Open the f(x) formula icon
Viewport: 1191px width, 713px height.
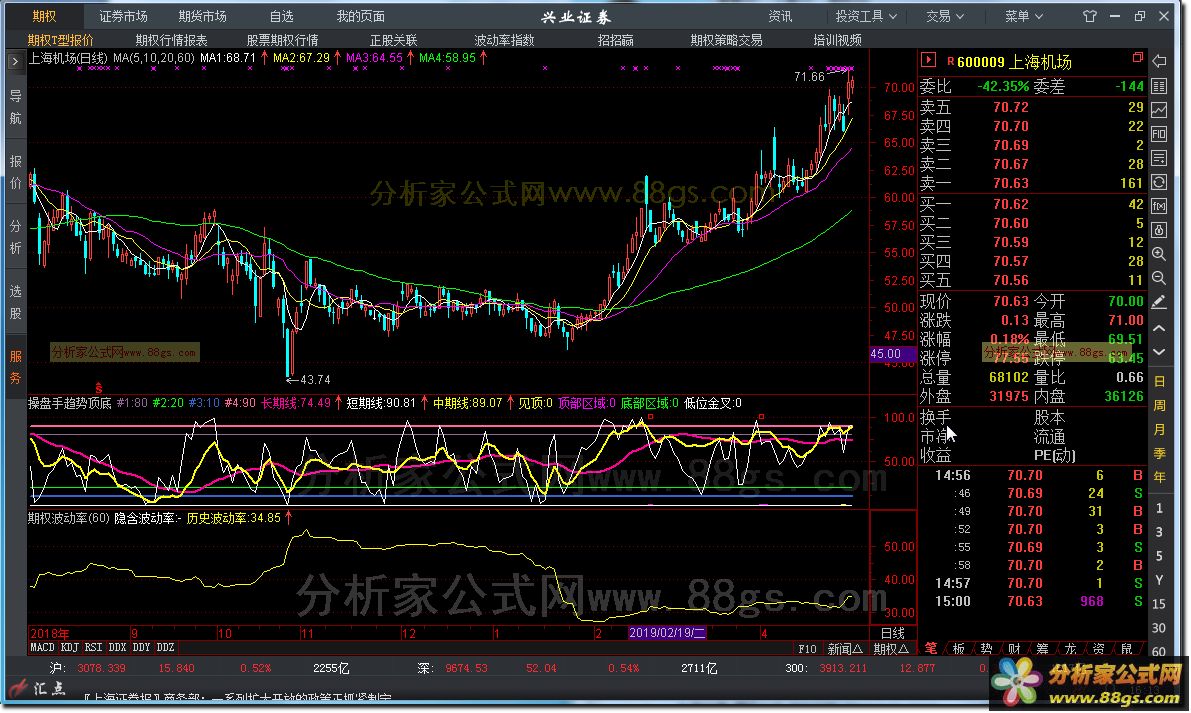(1159, 207)
